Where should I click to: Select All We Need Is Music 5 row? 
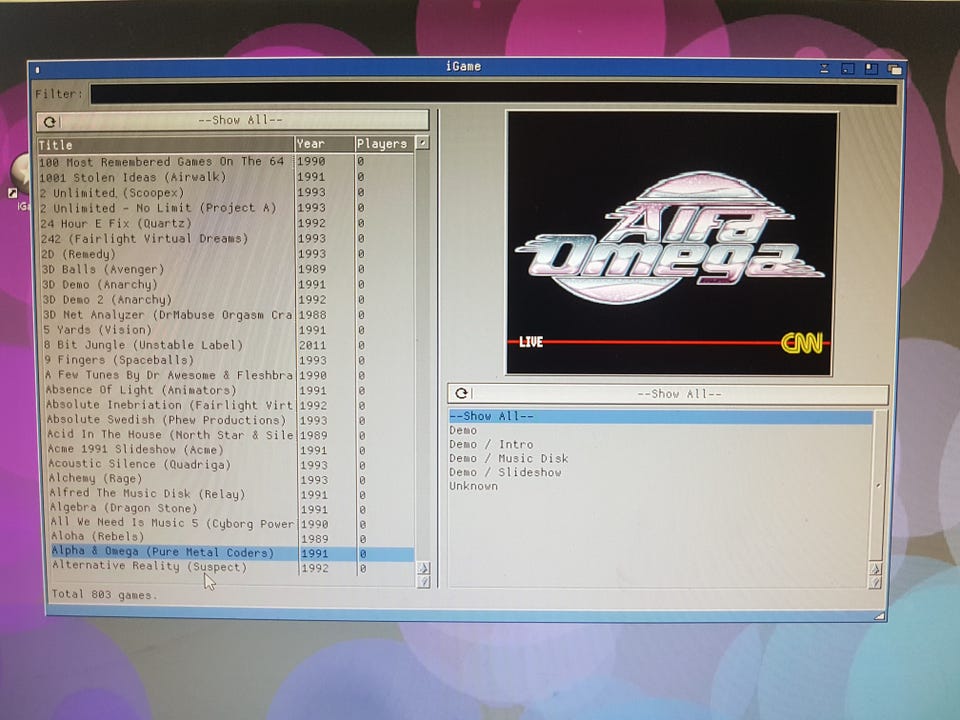tap(233, 523)
